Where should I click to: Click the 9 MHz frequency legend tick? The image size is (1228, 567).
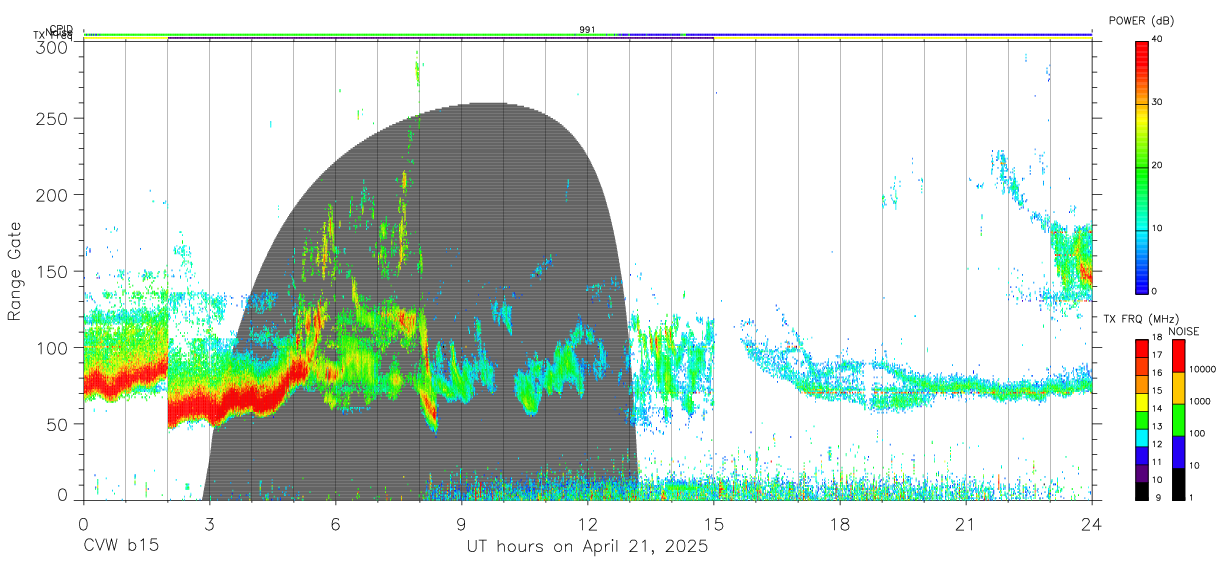point(1156,497)
